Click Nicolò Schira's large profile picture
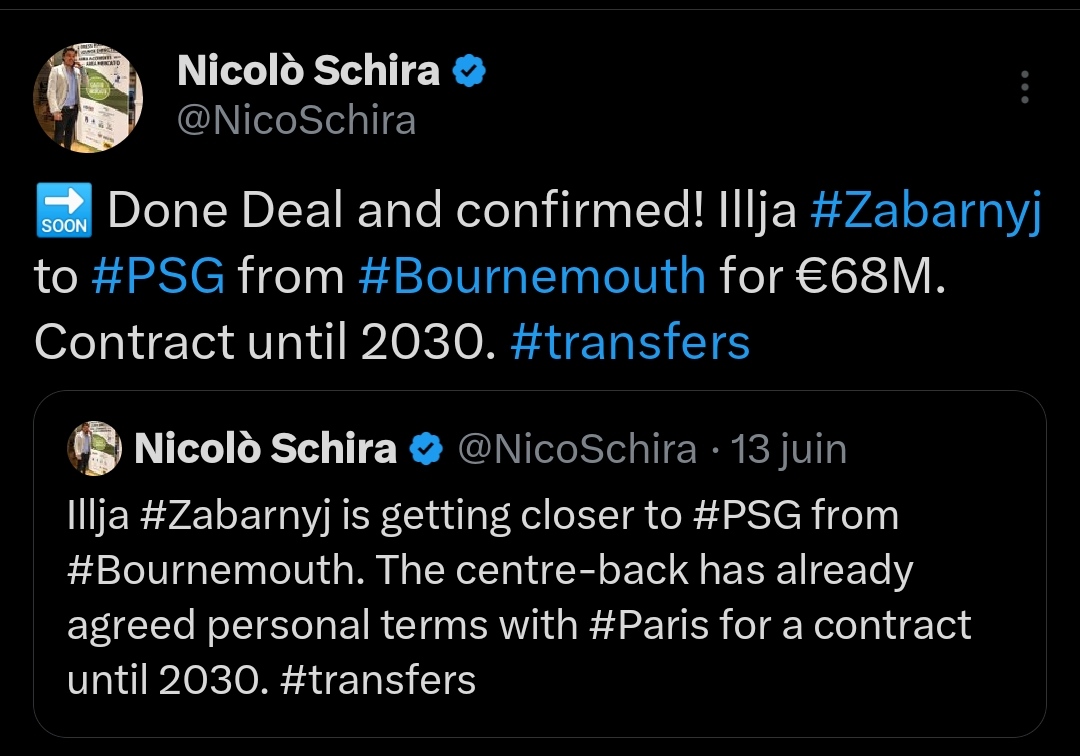 tap(88, 97)
